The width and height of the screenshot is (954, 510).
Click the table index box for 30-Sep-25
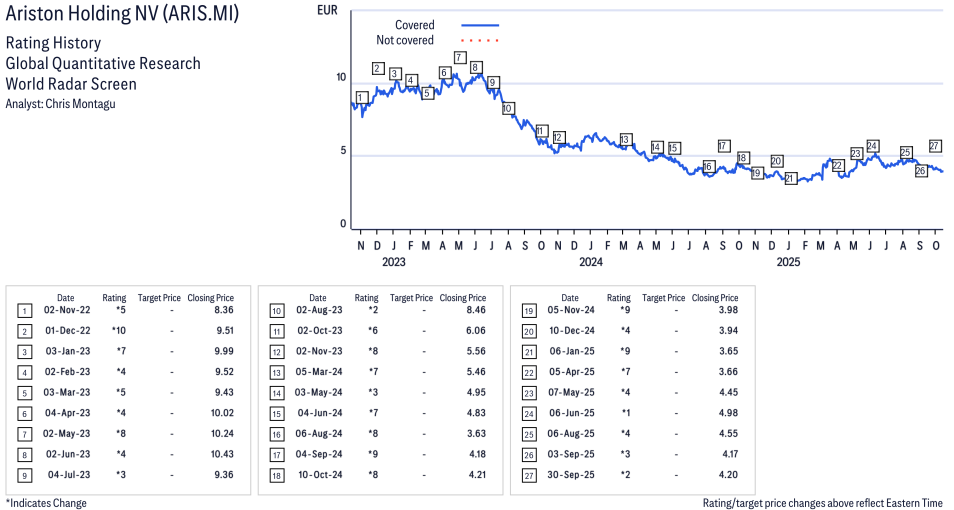coord(528,475)
